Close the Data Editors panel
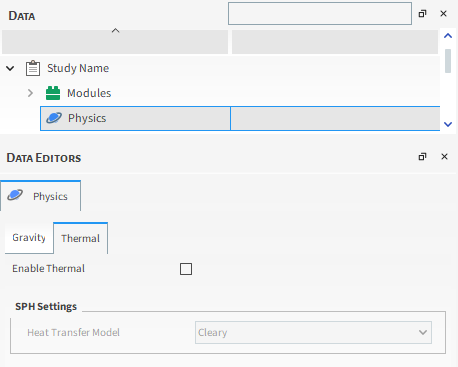This screenshot has height=367, width=458. [x=444, y=157]
